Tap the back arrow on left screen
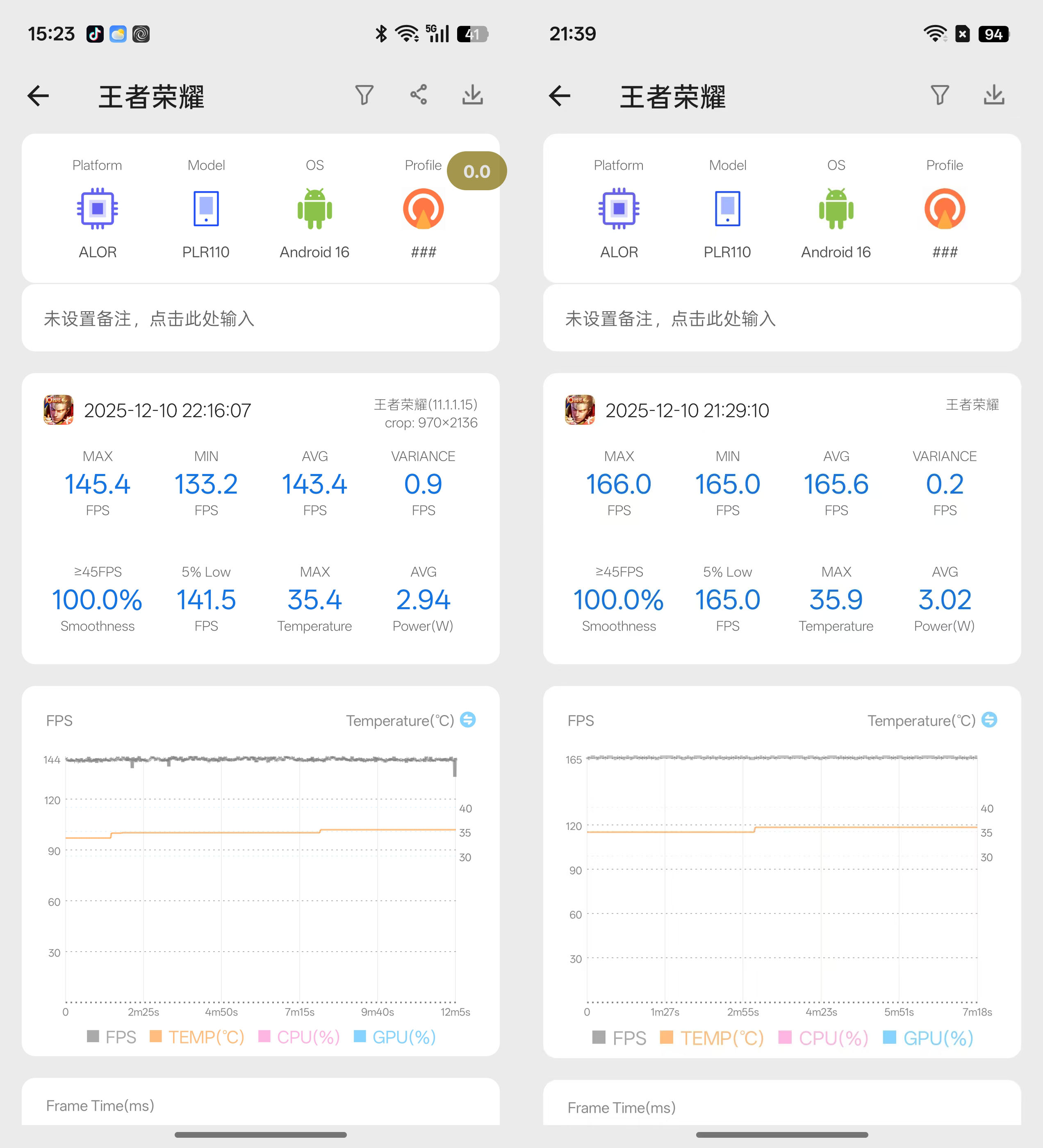 38,96
